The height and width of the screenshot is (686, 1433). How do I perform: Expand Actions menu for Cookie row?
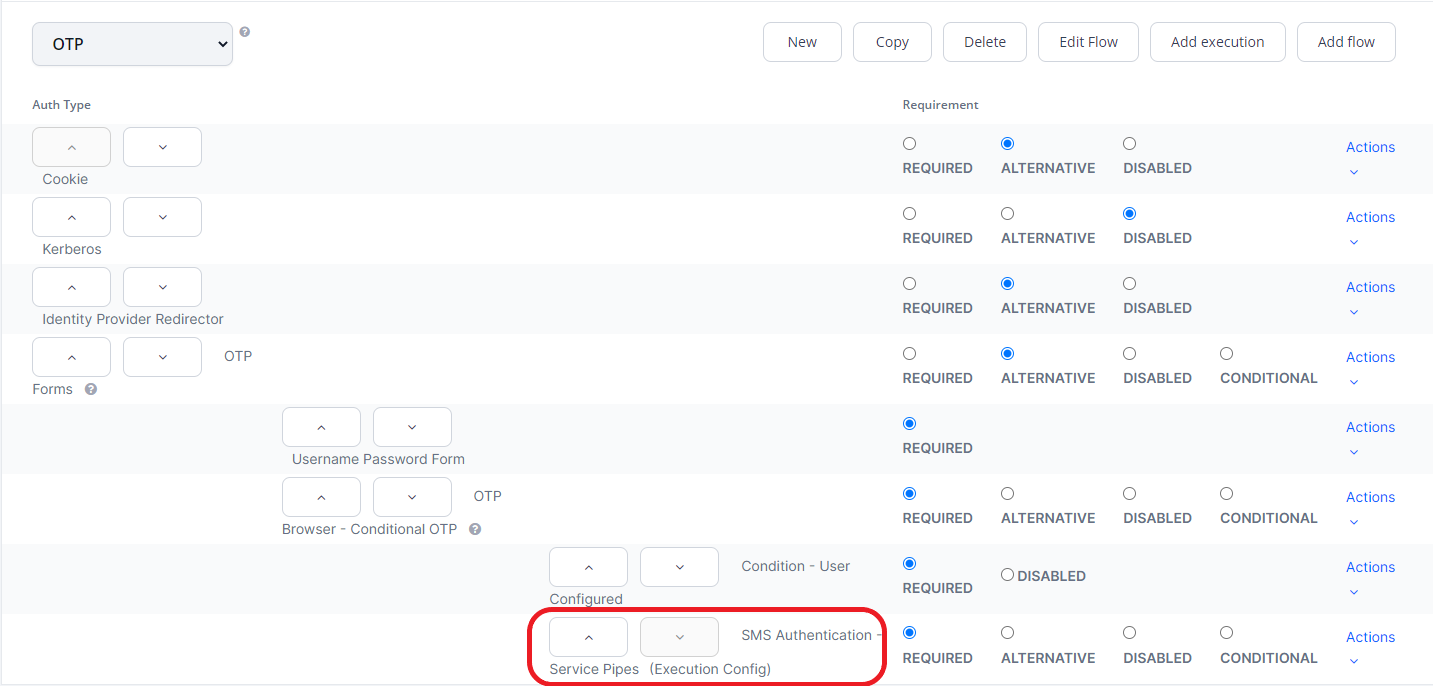tap(1369, 158)
